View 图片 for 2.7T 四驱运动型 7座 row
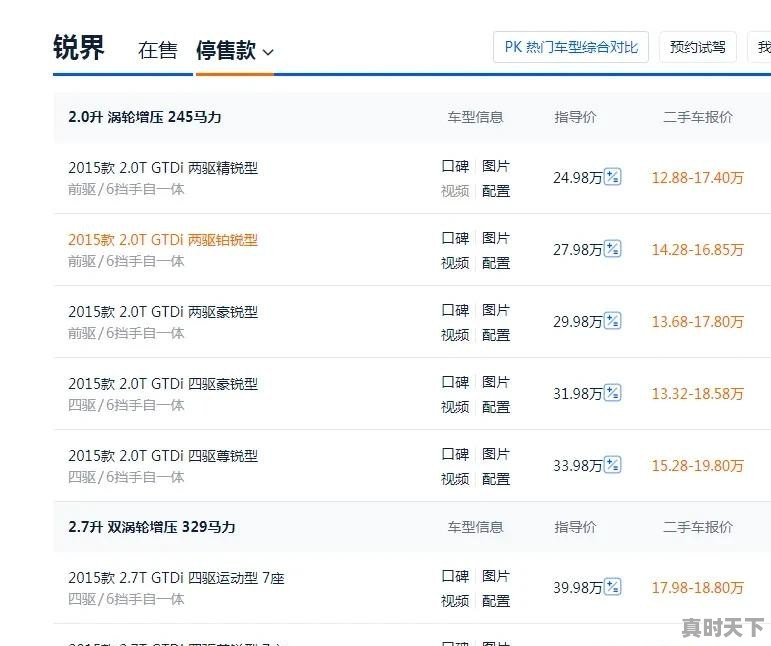The height and width of the screenshot is (646, 771). [x=496, y=576]
